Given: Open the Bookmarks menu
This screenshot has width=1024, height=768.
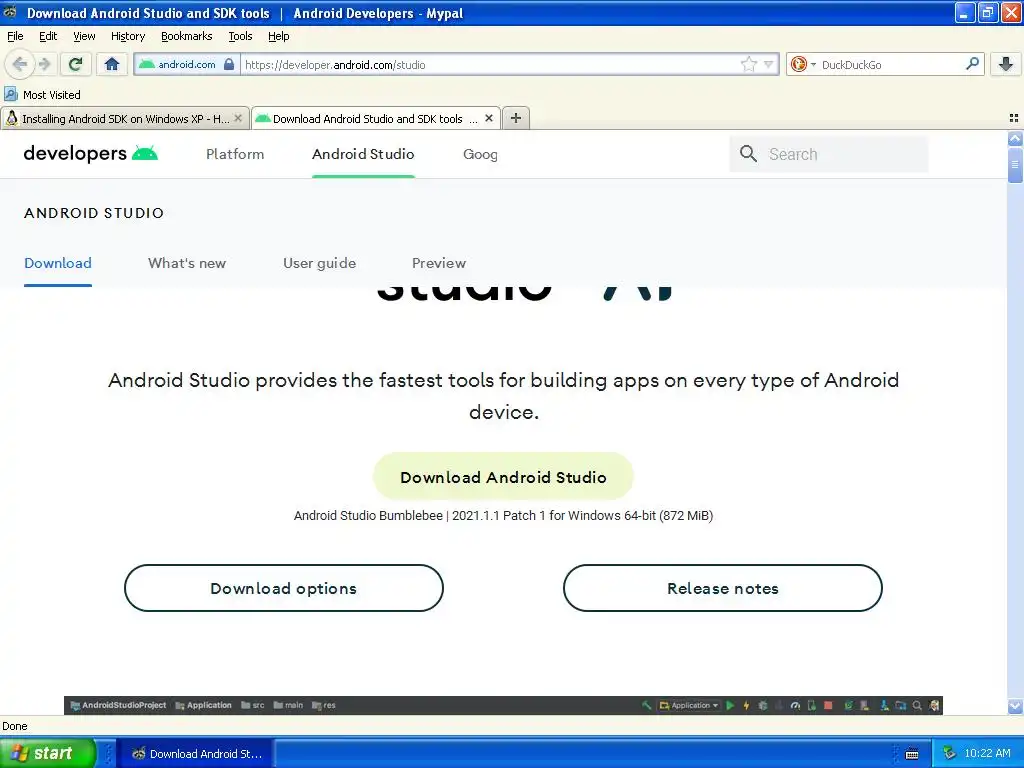Looking at the screenshot, I should tap(186, 36).
